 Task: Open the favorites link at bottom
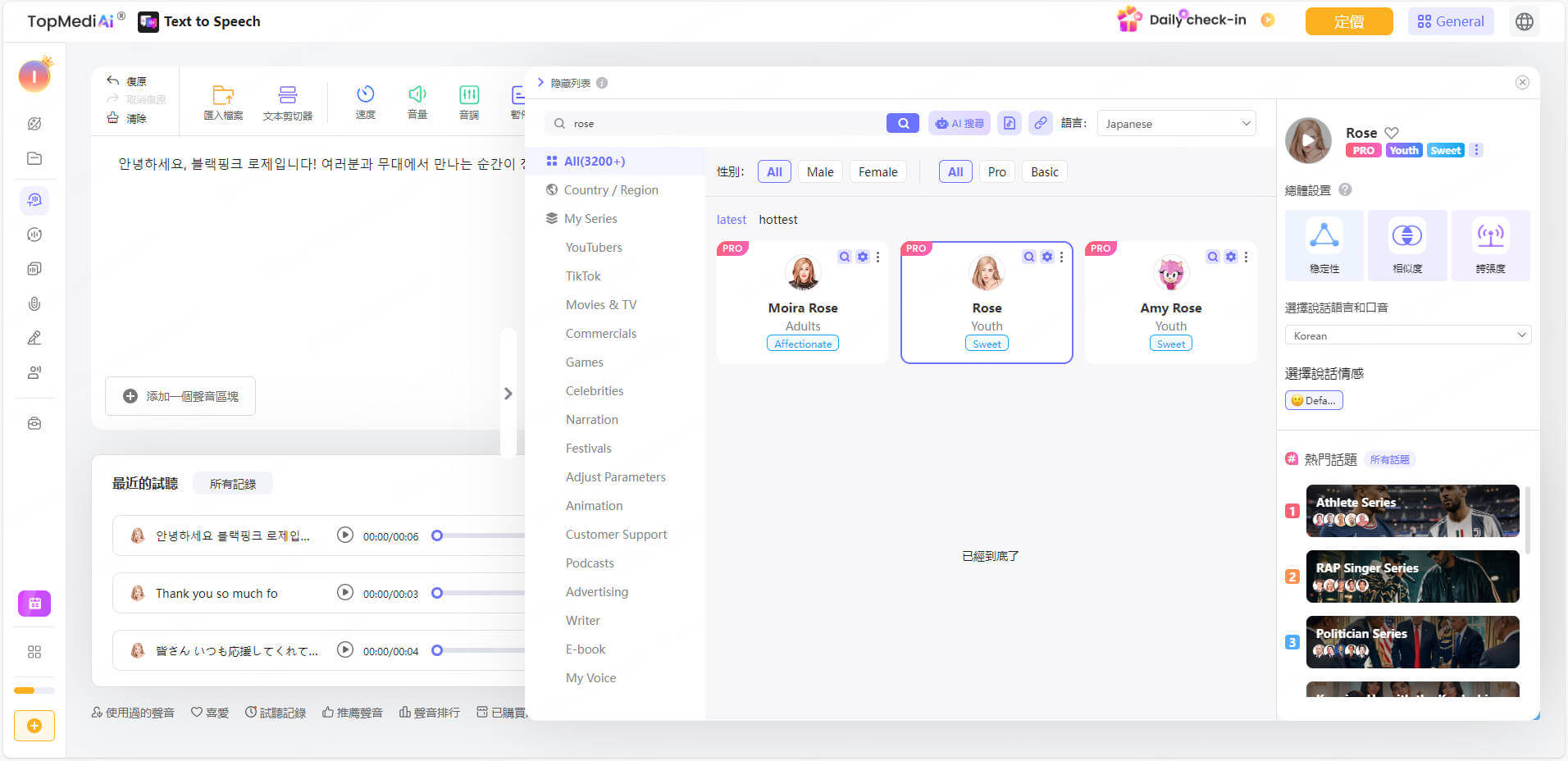(x=210, y=713)
